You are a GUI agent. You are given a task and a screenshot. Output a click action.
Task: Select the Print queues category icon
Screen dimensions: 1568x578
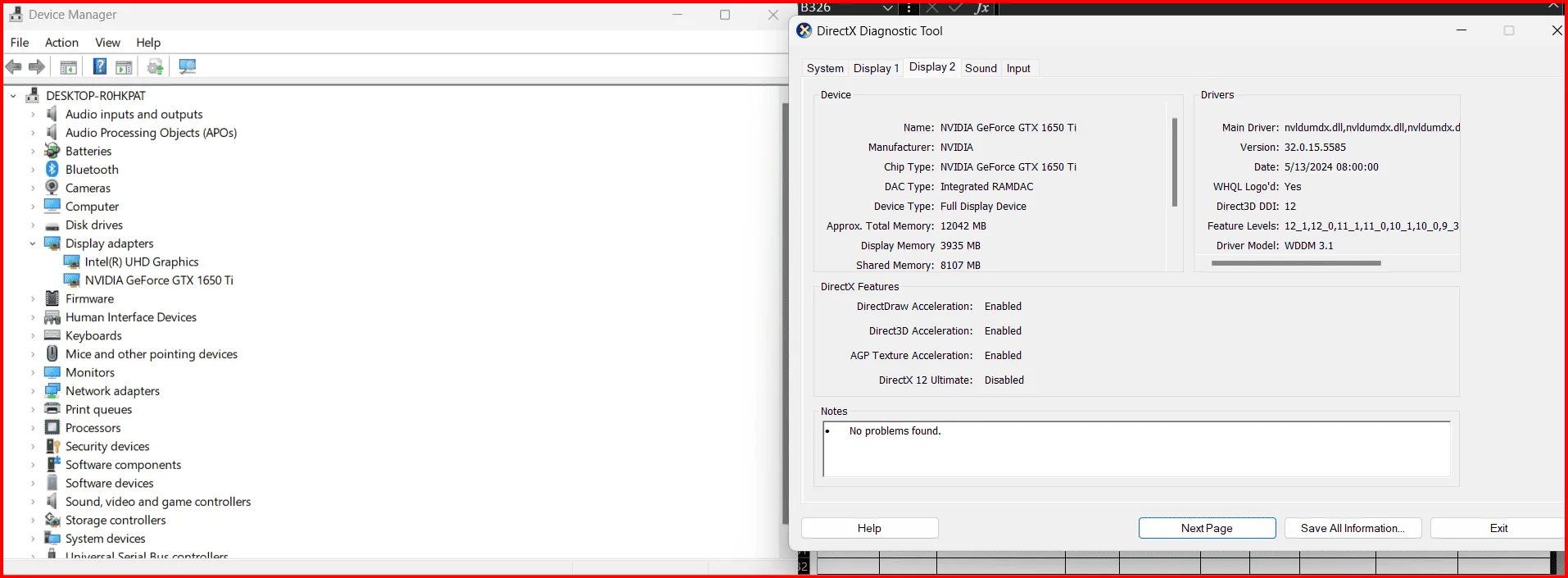click(x=52, y=409)
